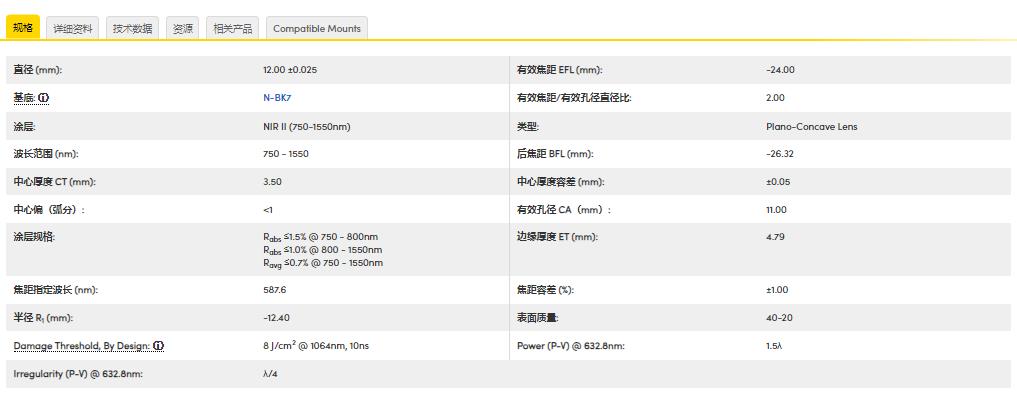This screenshot has width=1017, height=401.
Task: Click the 基底 label with dotted underline
Action: pos(25,98)
